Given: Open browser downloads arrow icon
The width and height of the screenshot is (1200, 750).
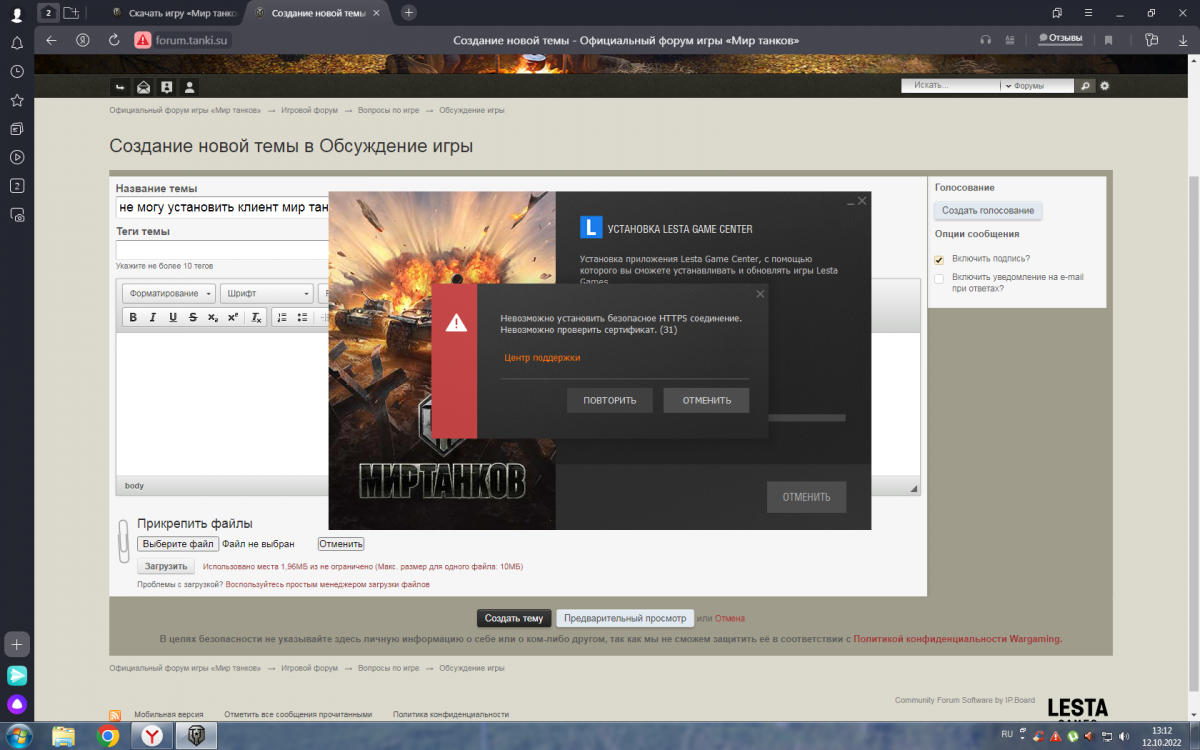Looking at the screenshot, I should point(1181,40).
